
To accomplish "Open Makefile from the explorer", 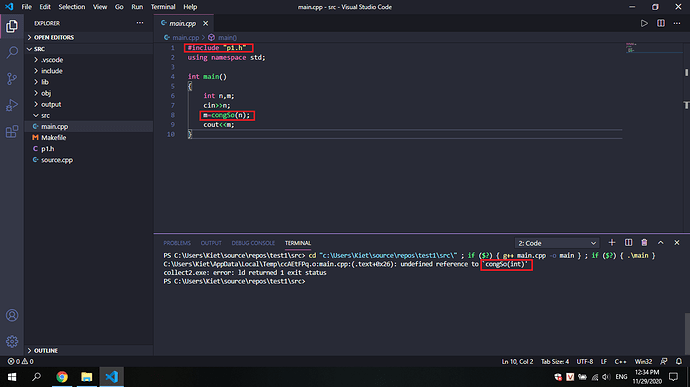I will pos(89,137).
